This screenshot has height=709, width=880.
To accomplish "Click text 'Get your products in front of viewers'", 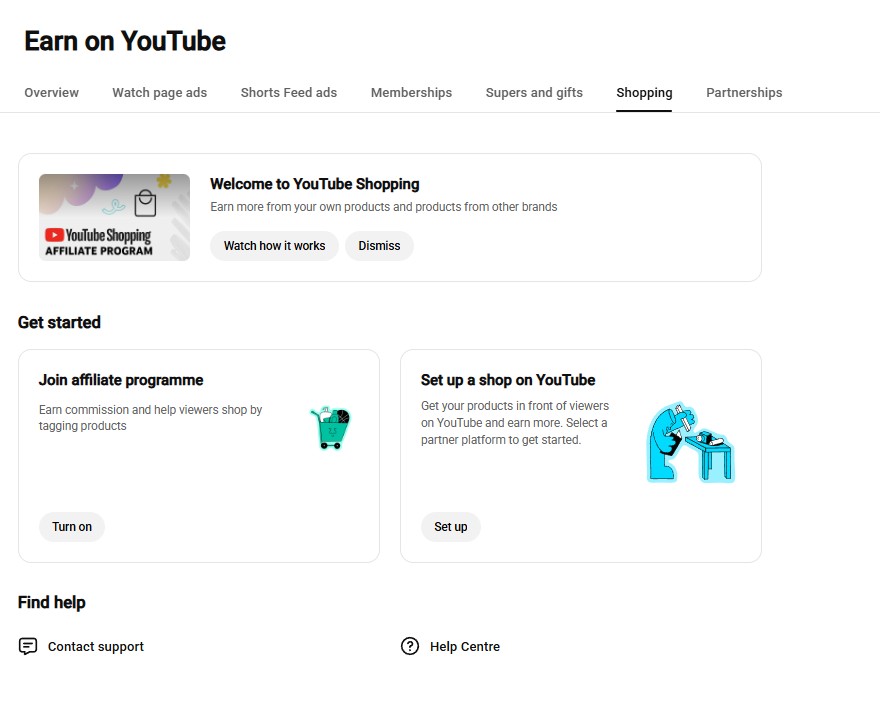I will click(515, 405).
